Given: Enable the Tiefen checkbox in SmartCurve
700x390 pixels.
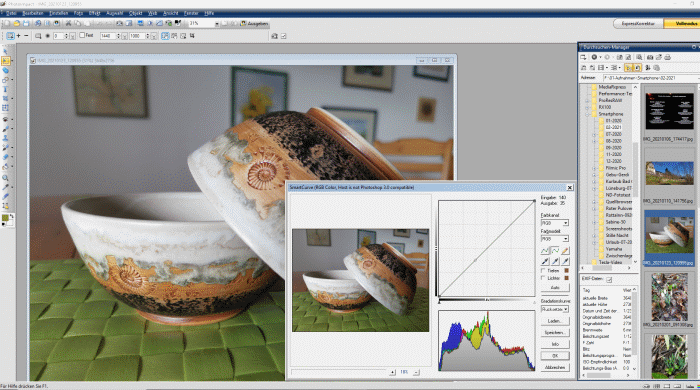Looking at the screenshot, I should click(x=543, y=270).
